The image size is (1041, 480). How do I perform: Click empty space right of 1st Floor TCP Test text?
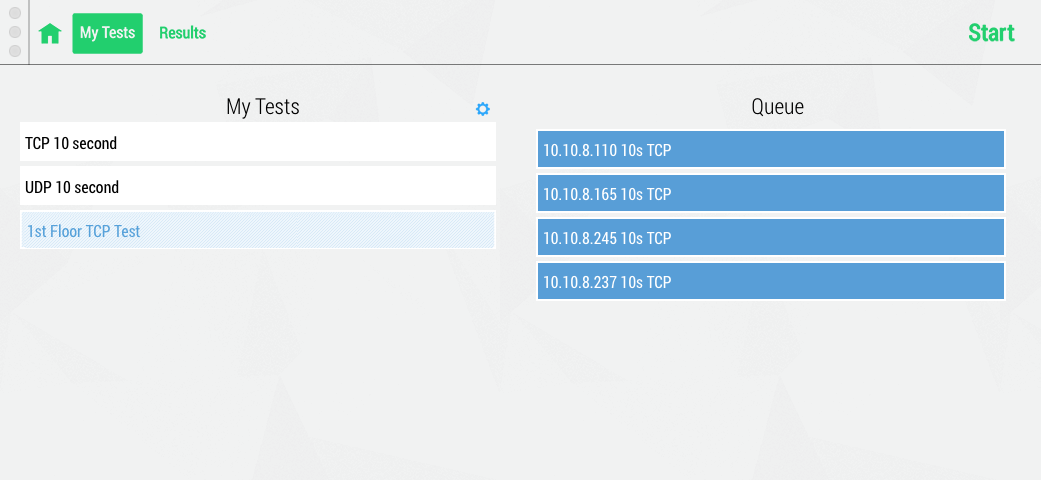[330, 231]
